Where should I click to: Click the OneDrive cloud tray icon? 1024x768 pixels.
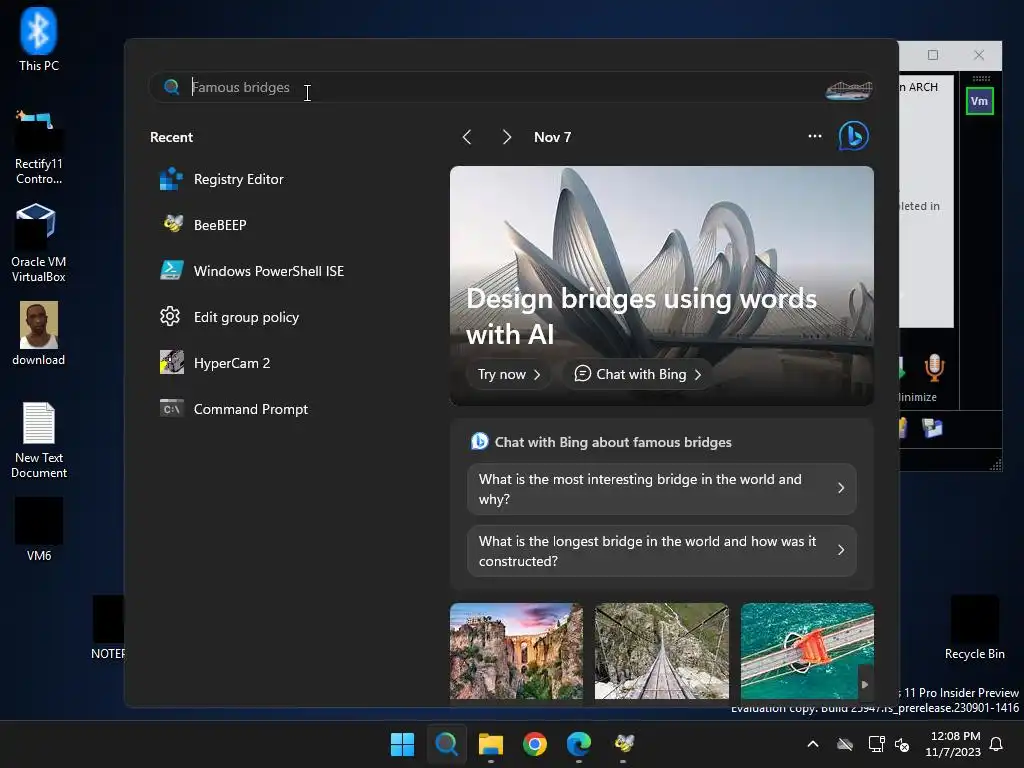click(x=845, y=744)
